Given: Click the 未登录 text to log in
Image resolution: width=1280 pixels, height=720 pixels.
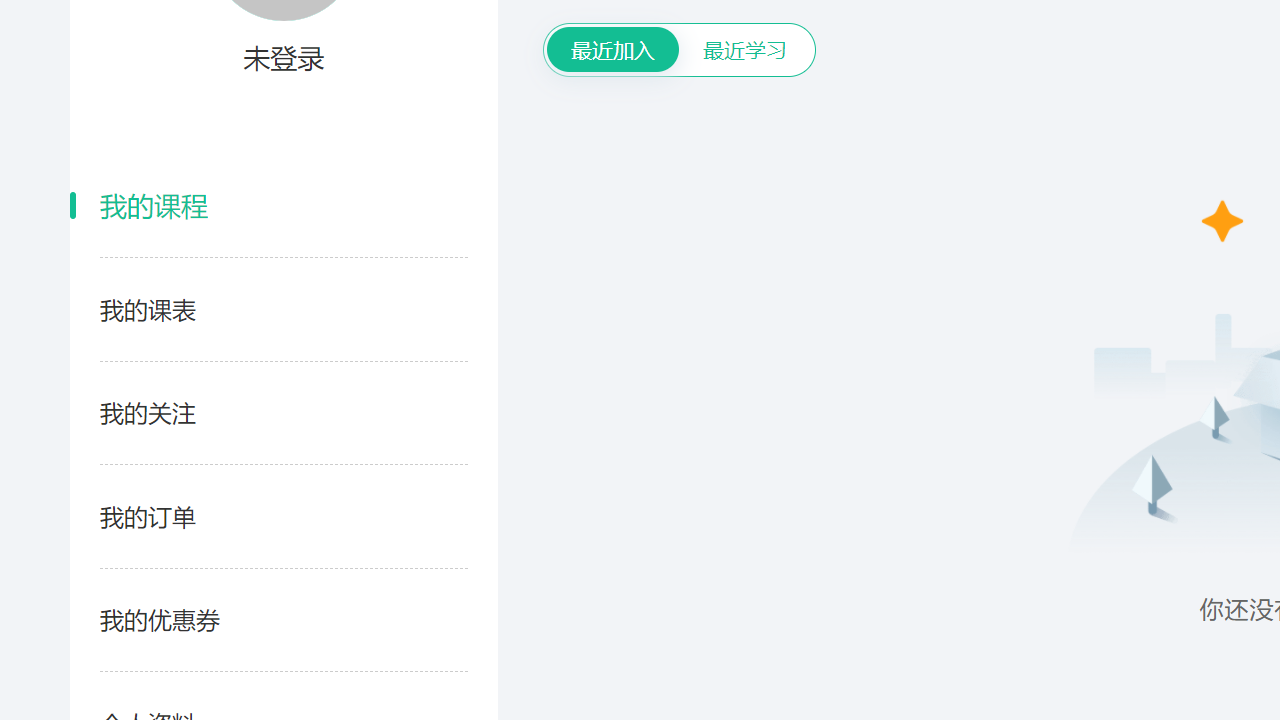Looking at the screenshot, I should 283,58.
